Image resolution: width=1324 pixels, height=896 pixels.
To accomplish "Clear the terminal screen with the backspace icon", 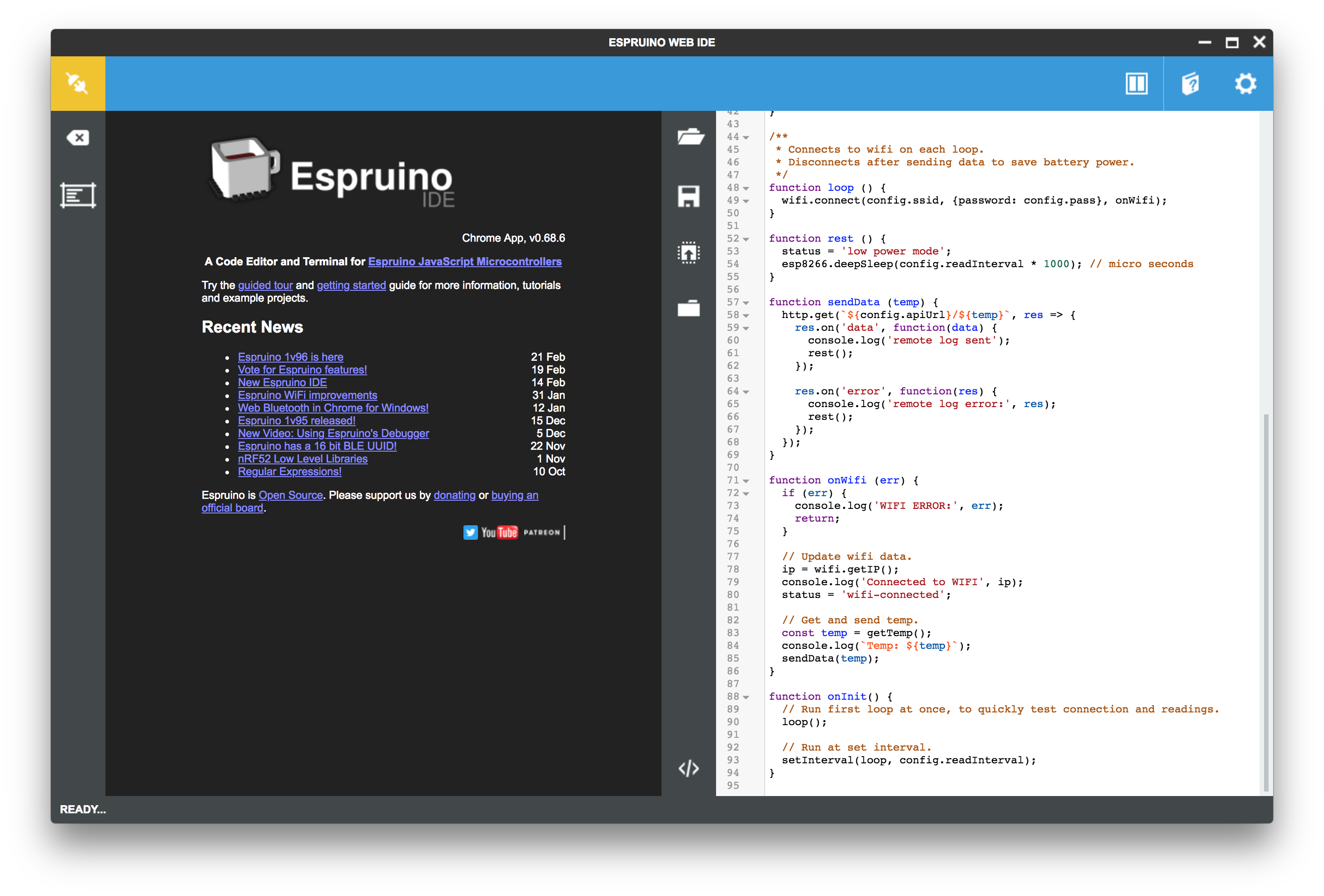I will pyautogui.click(x=78, y=138).
